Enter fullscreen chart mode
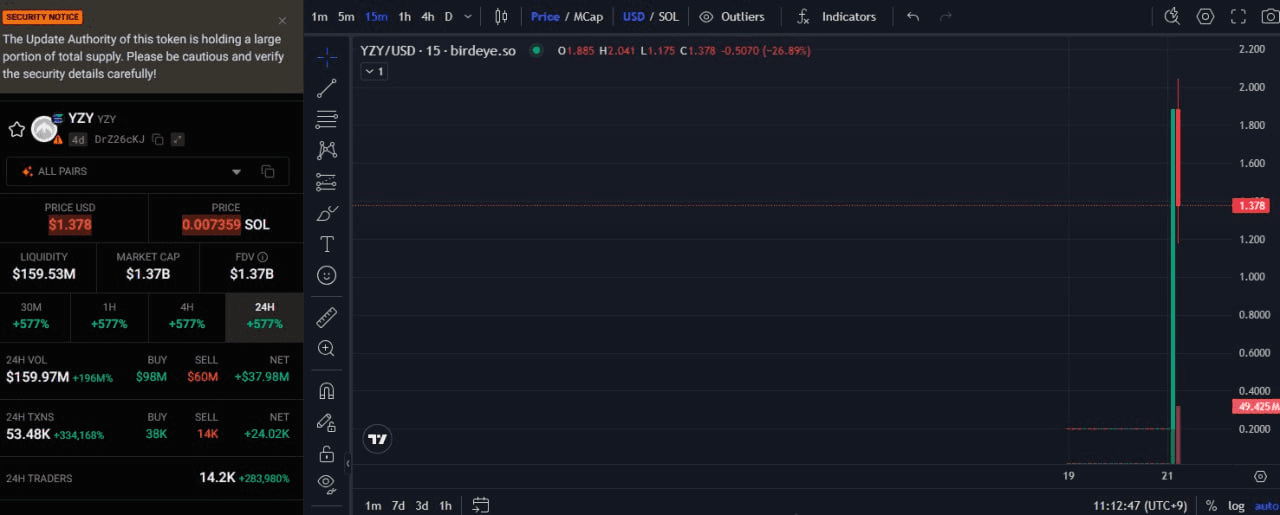Viewport: 1280px width, 515px height. coord(1238,16)
